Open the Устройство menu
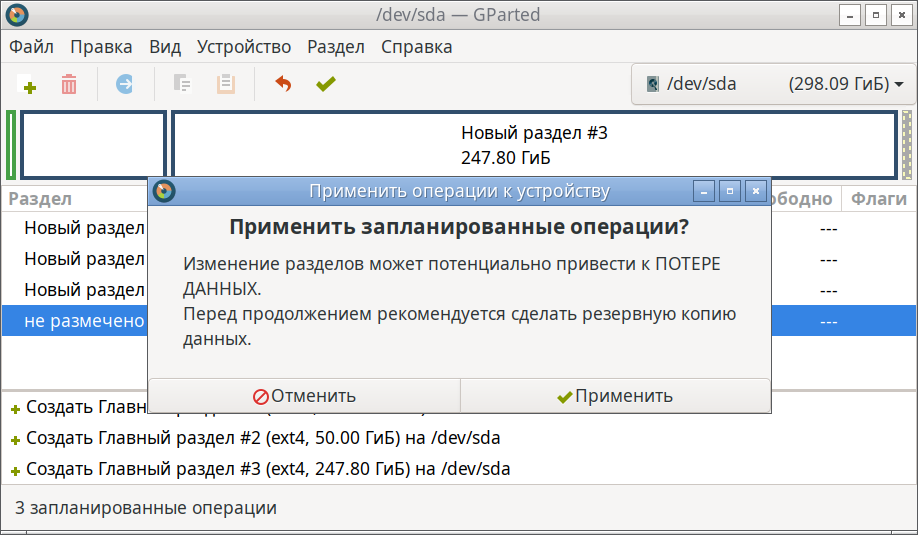918x535 pixels. tap(244, 47)
